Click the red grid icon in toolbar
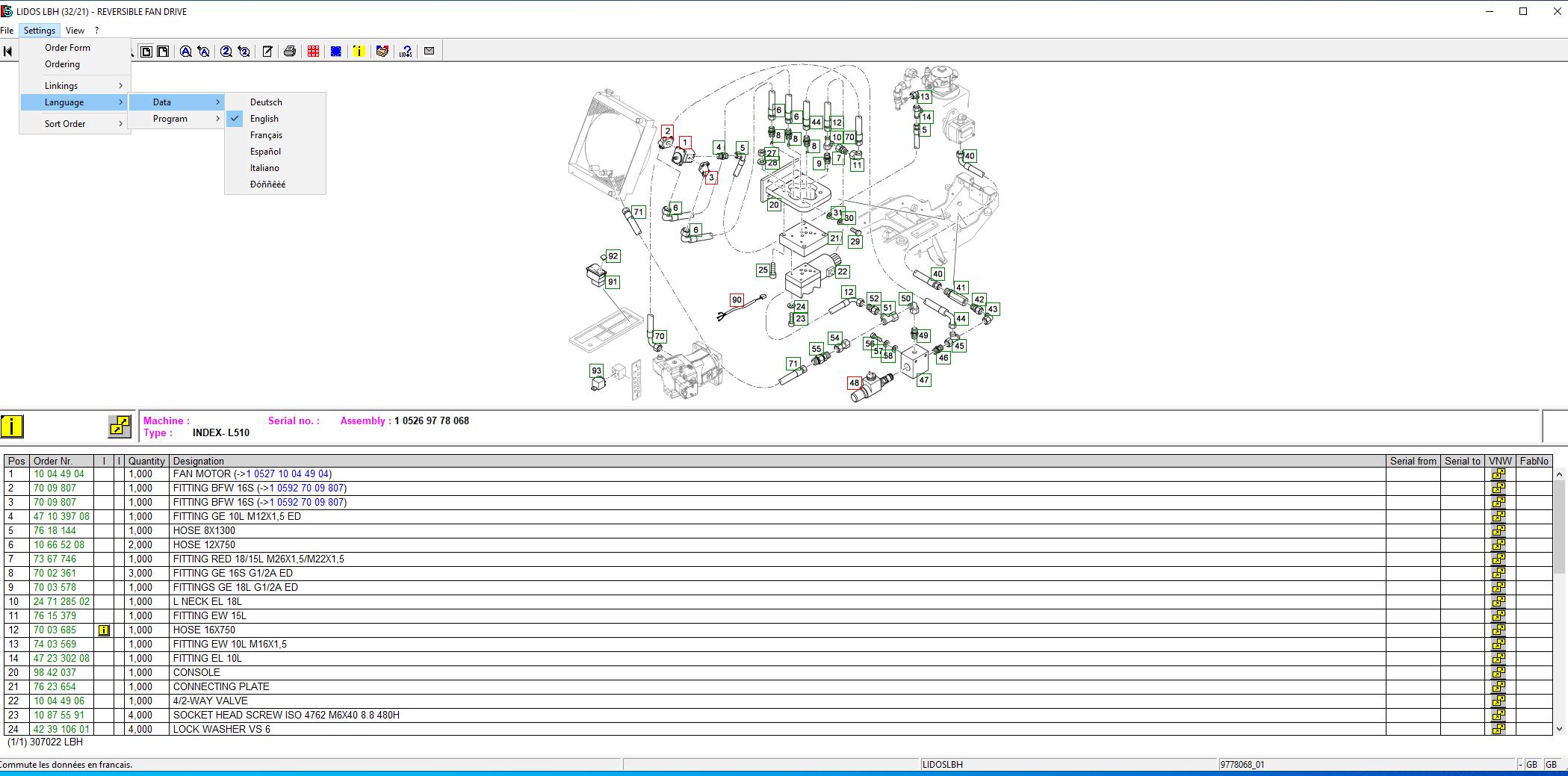 pos(313,52)
